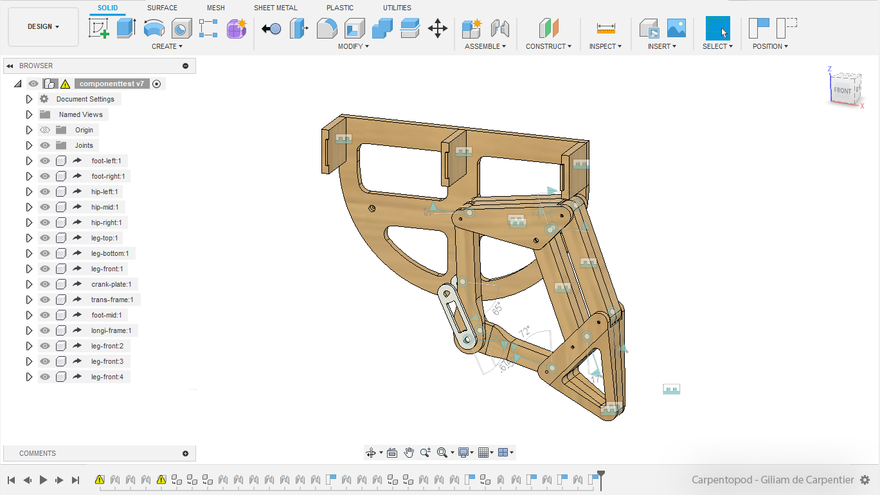Click the Offset Plane icon under Construct
This screenshot has height=495, width=880.
[x=549, y=28]
